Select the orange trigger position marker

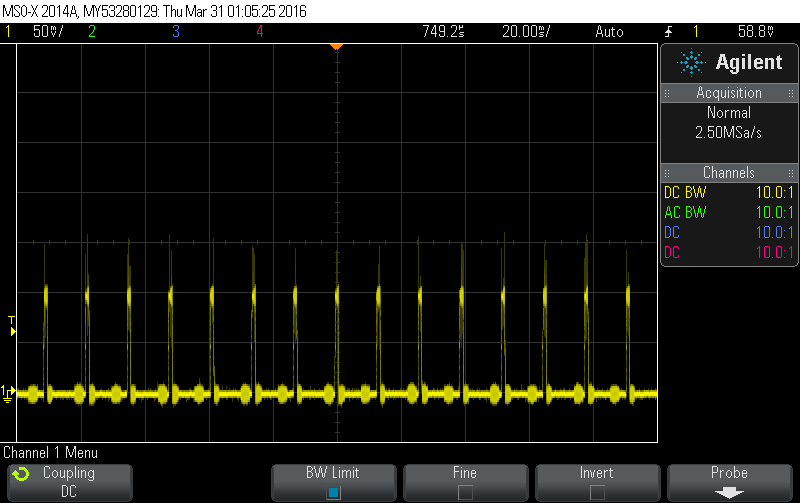coord(336,47)
